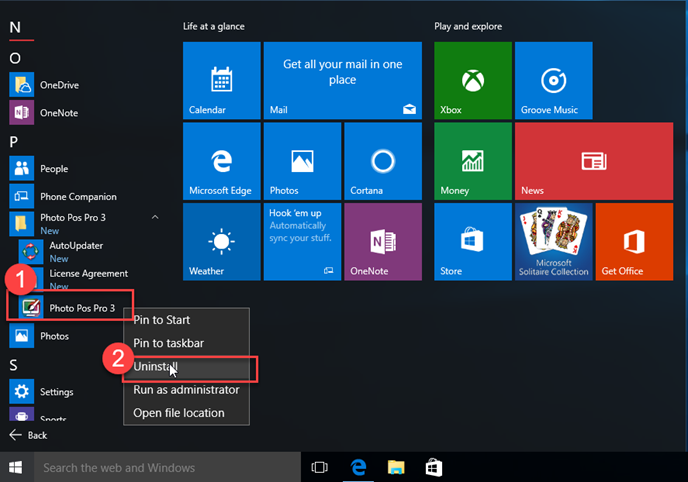Open the Weather tile
Viewport: 688px width, 482px height.
pos(222,242)
